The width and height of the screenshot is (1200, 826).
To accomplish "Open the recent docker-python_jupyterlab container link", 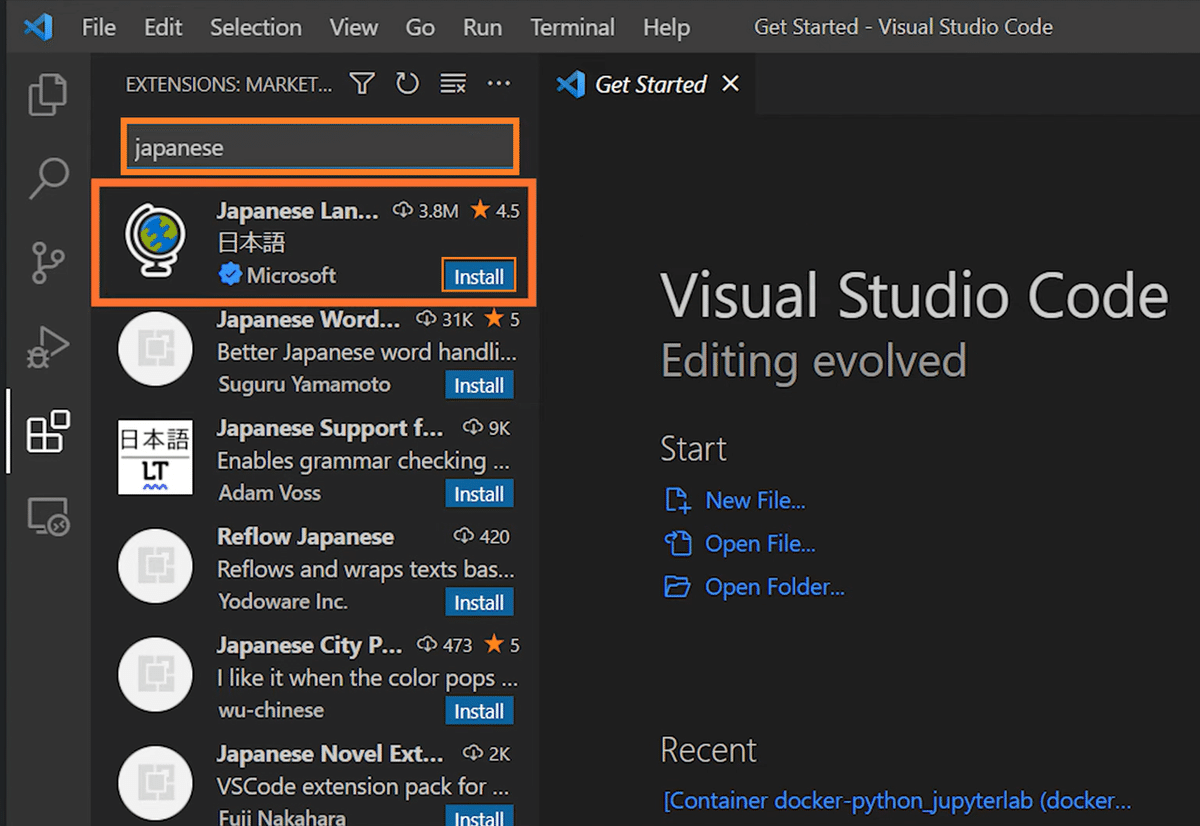I will click(x=897, y=801).
